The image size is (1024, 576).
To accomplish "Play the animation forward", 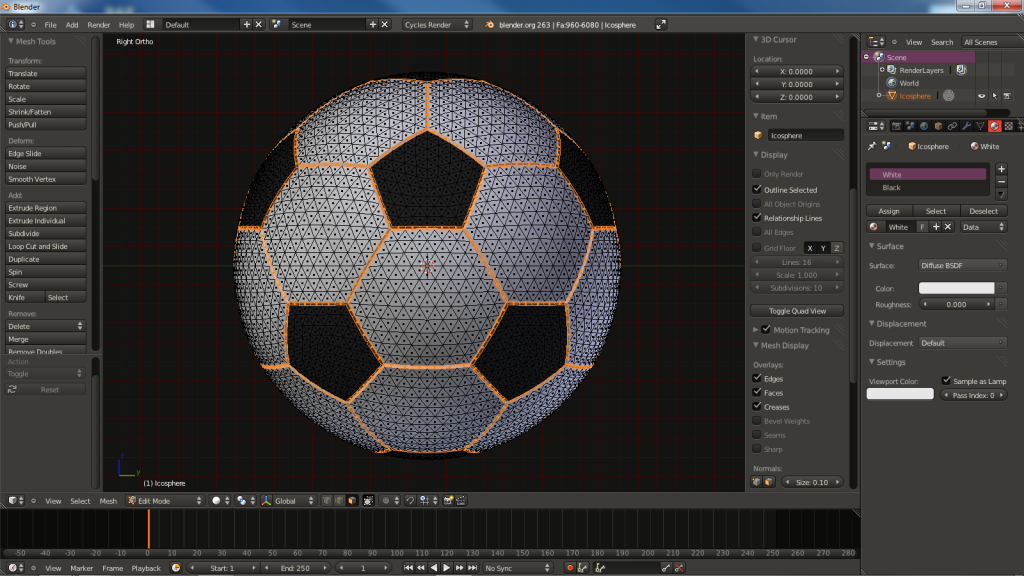I will pos(447,568).
